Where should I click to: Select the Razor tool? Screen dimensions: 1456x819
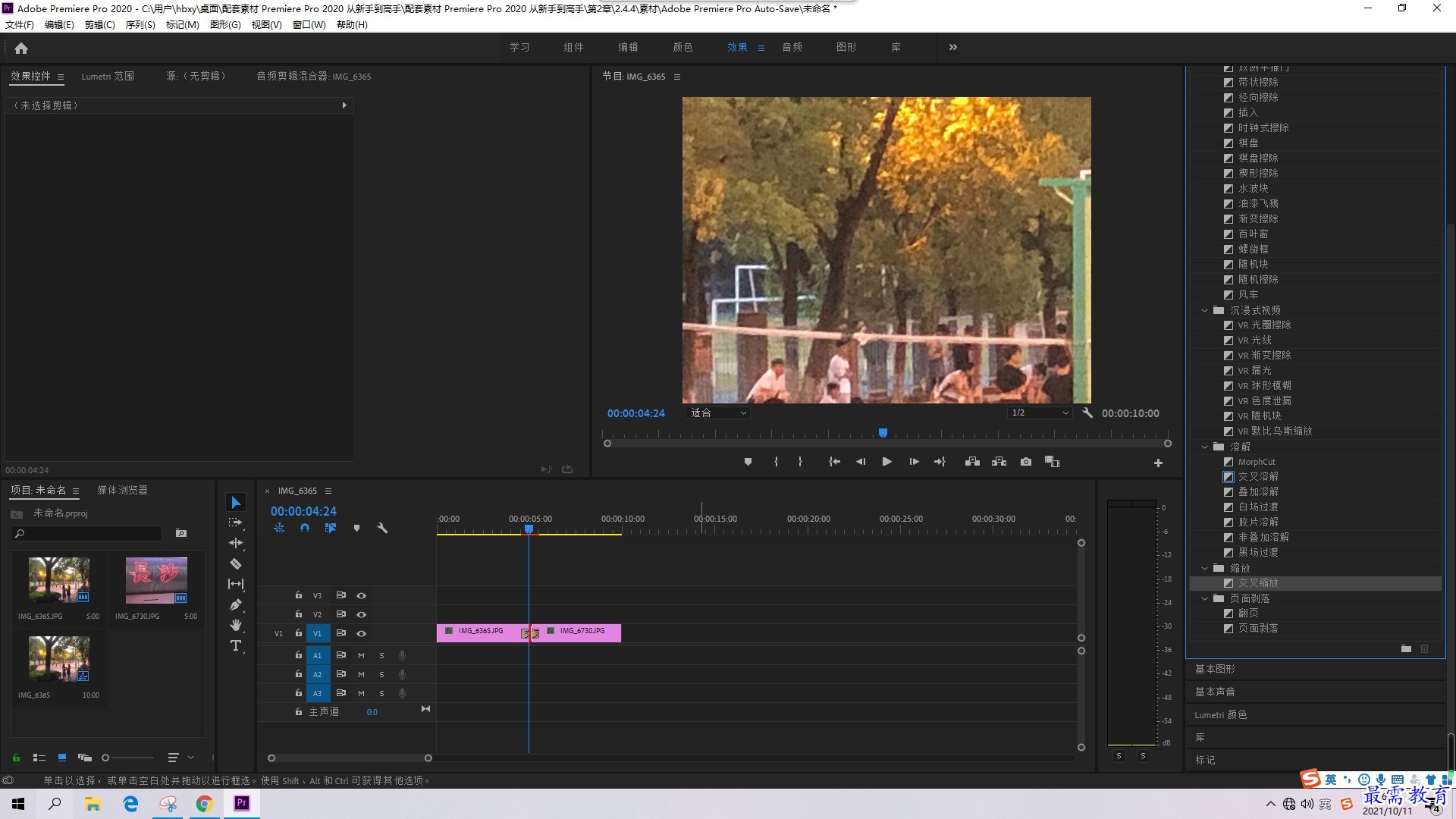[236, 563]
